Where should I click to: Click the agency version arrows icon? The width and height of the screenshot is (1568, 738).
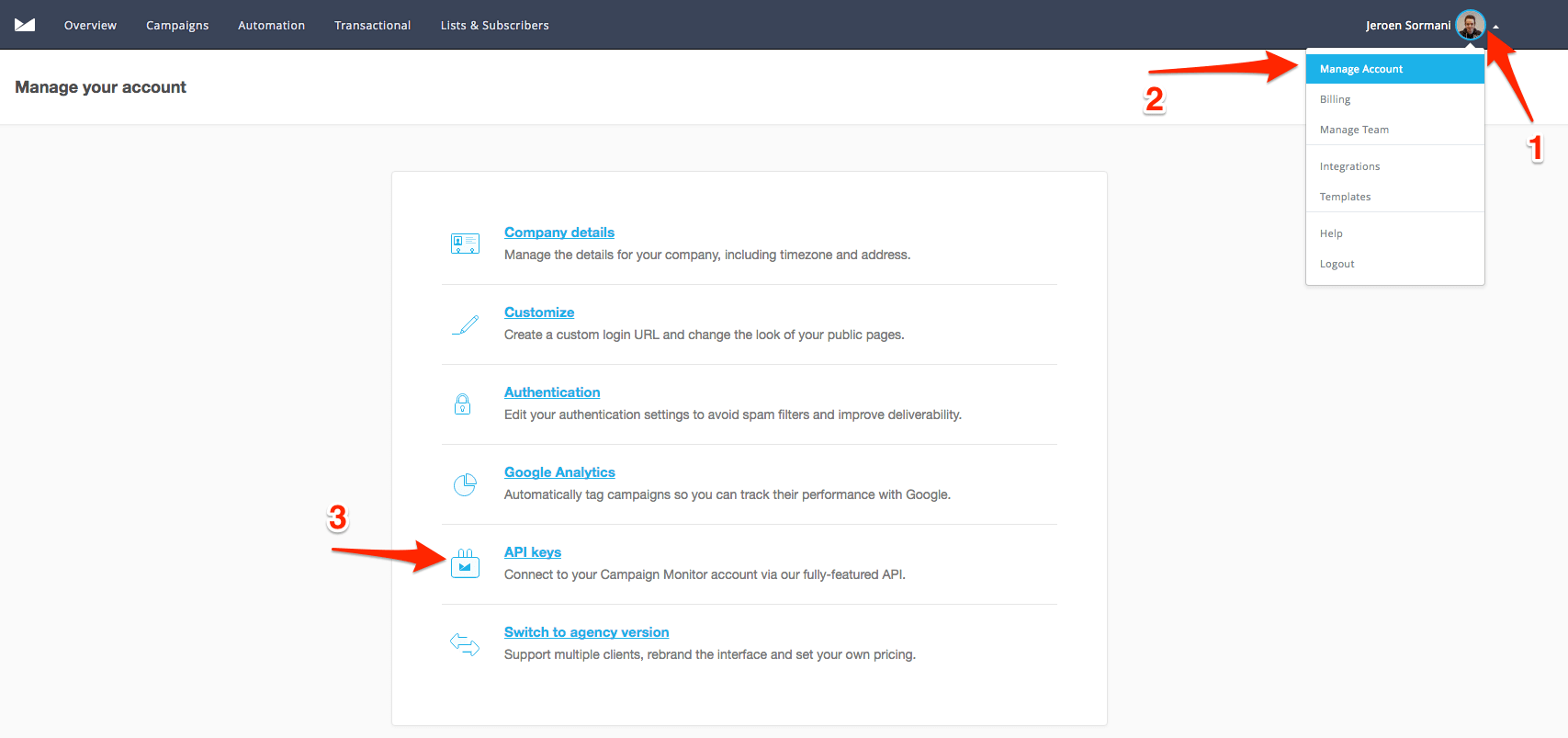point(465,644)
